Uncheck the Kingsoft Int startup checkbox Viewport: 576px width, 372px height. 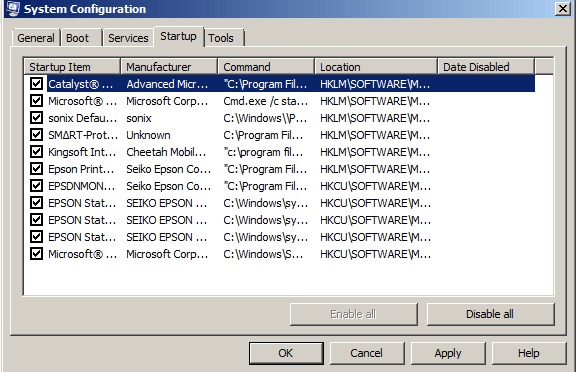[x=36, y=152]
